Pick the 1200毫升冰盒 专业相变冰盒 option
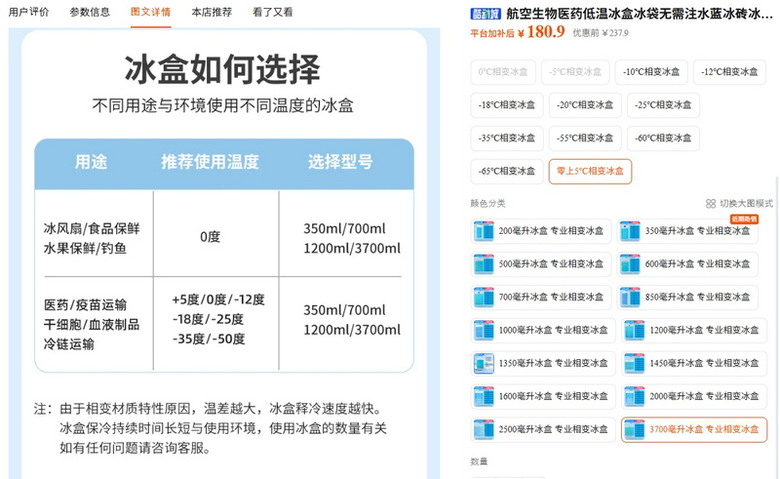 pyautogui.click(x=694, y=330)
